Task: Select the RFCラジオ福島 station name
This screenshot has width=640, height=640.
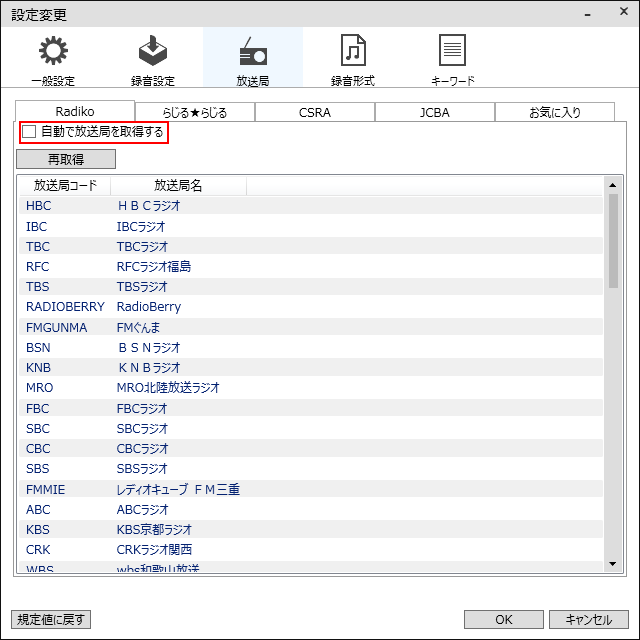Action: pos(154,267)
